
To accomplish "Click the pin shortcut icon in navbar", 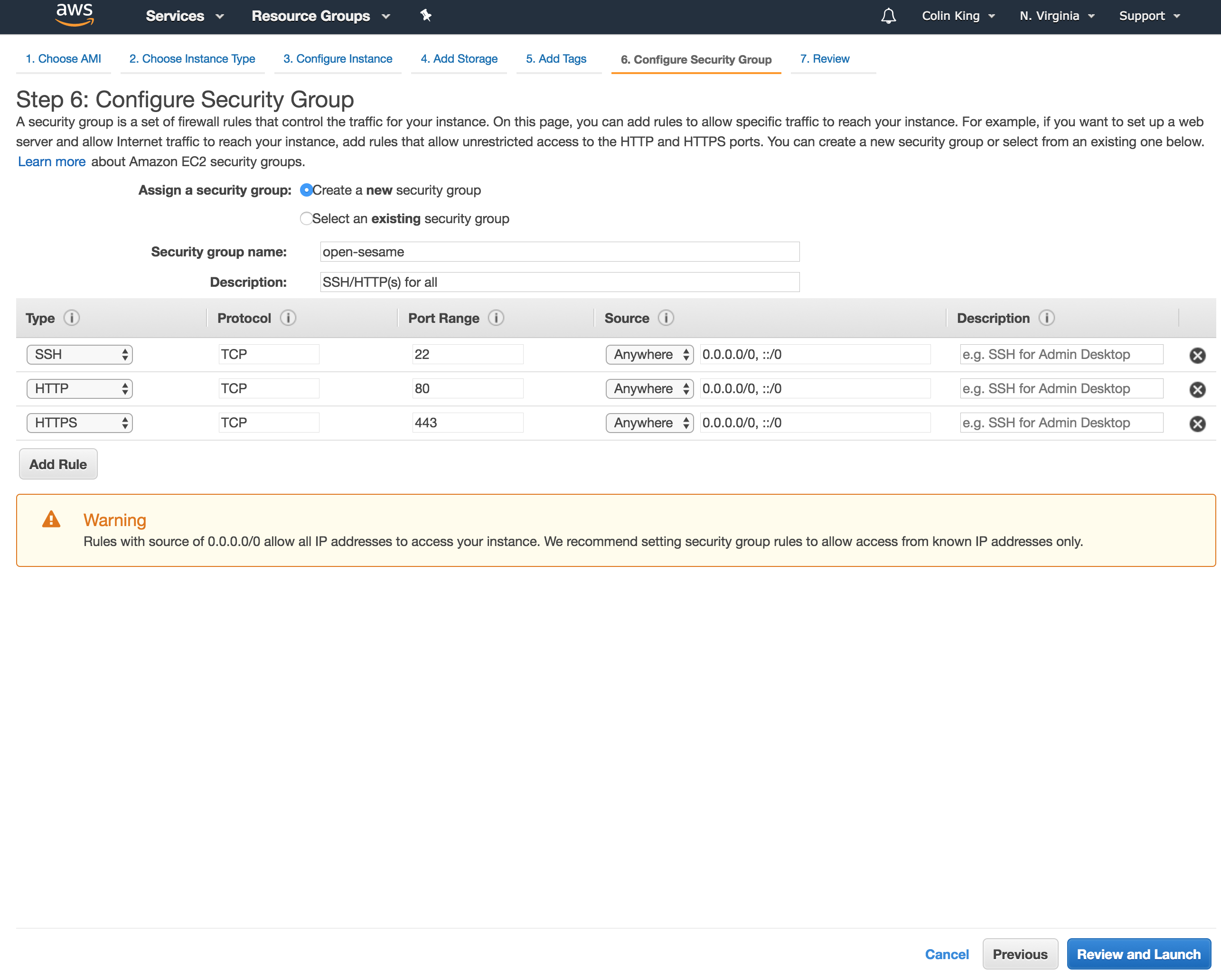I will [426, 16].
